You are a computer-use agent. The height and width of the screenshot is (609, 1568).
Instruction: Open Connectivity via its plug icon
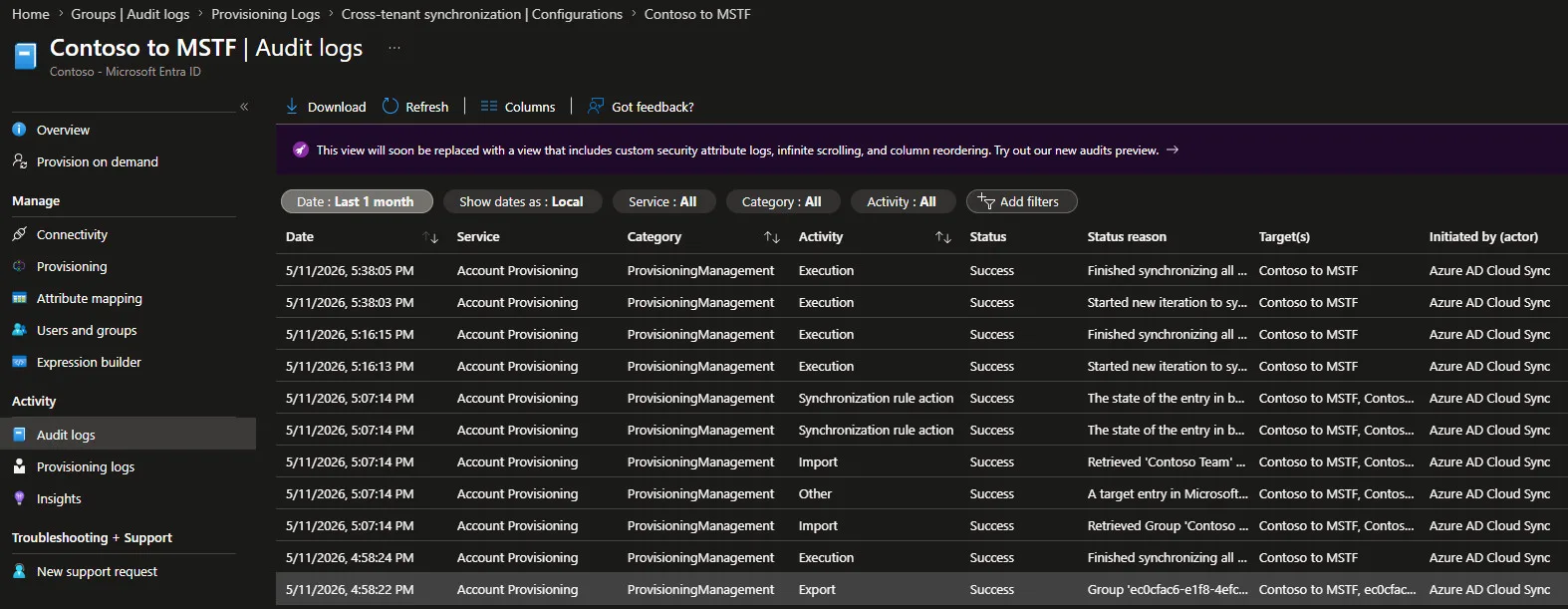[x=19, y=234]
